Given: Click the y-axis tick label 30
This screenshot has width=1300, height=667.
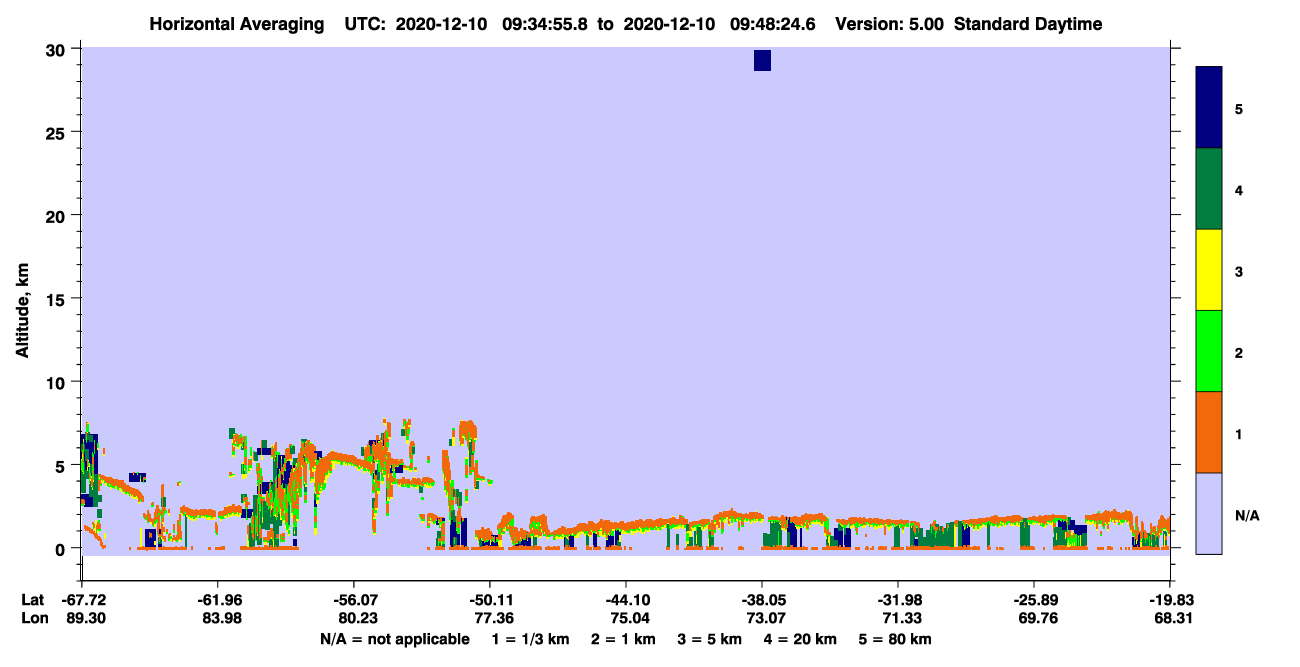Looking at the screenshot, I should pyautogui.click(x=56, y=49).
